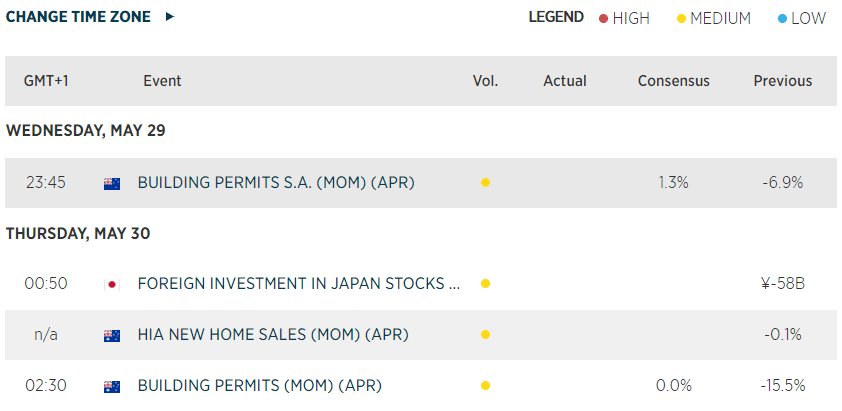Expand Building Permits (MoM) (APR) row details

[x=421, y=386]
